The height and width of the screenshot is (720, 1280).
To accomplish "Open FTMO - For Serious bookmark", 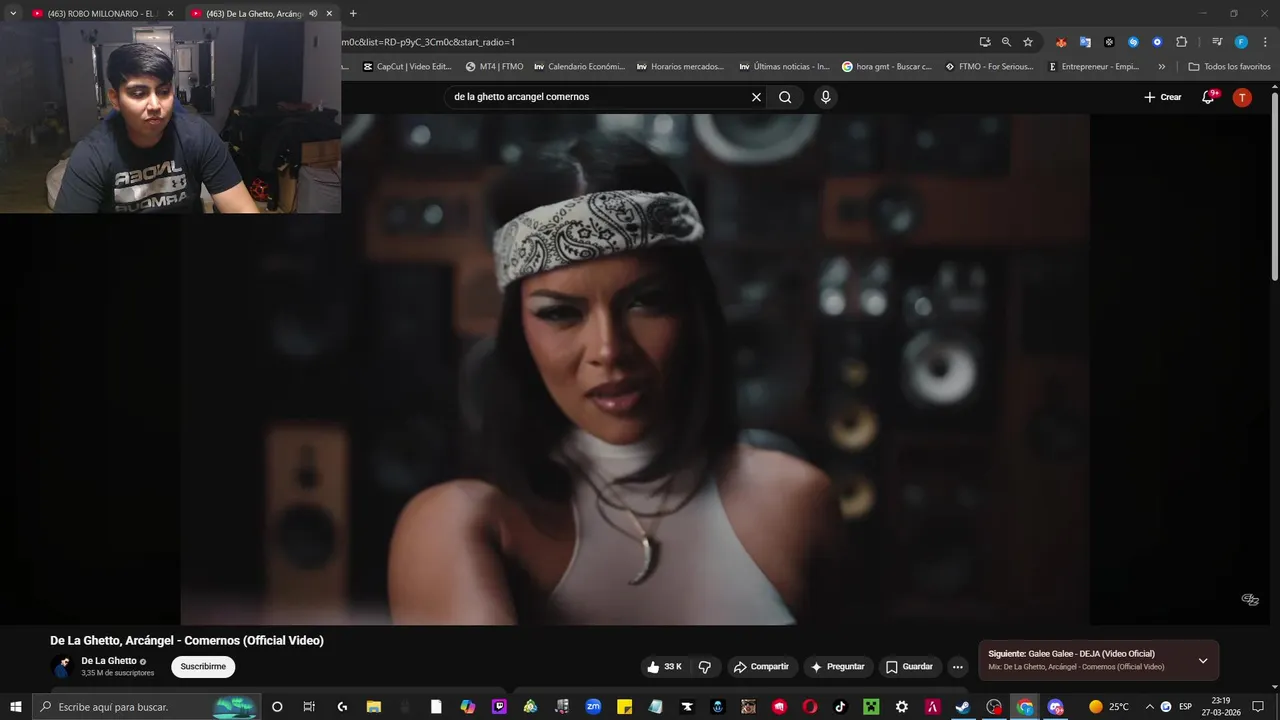I will [989, 67].
